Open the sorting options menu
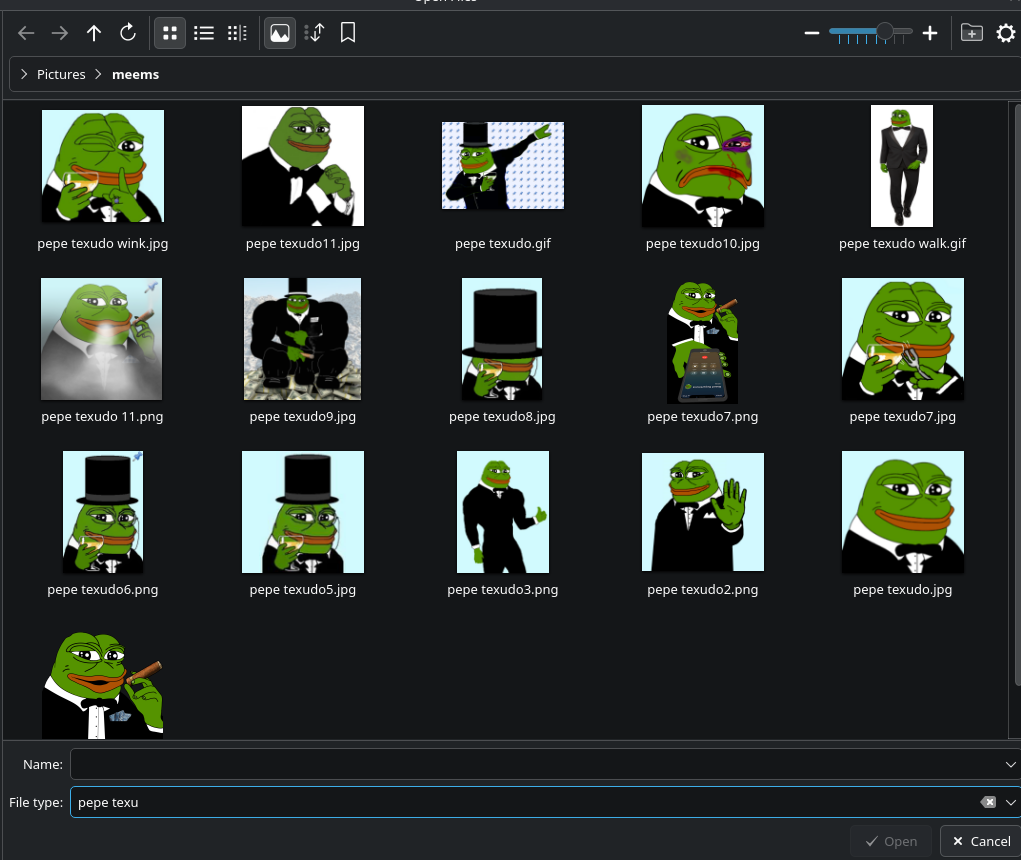The height and width of the screenshot is (860, 1021). [315, 33]
